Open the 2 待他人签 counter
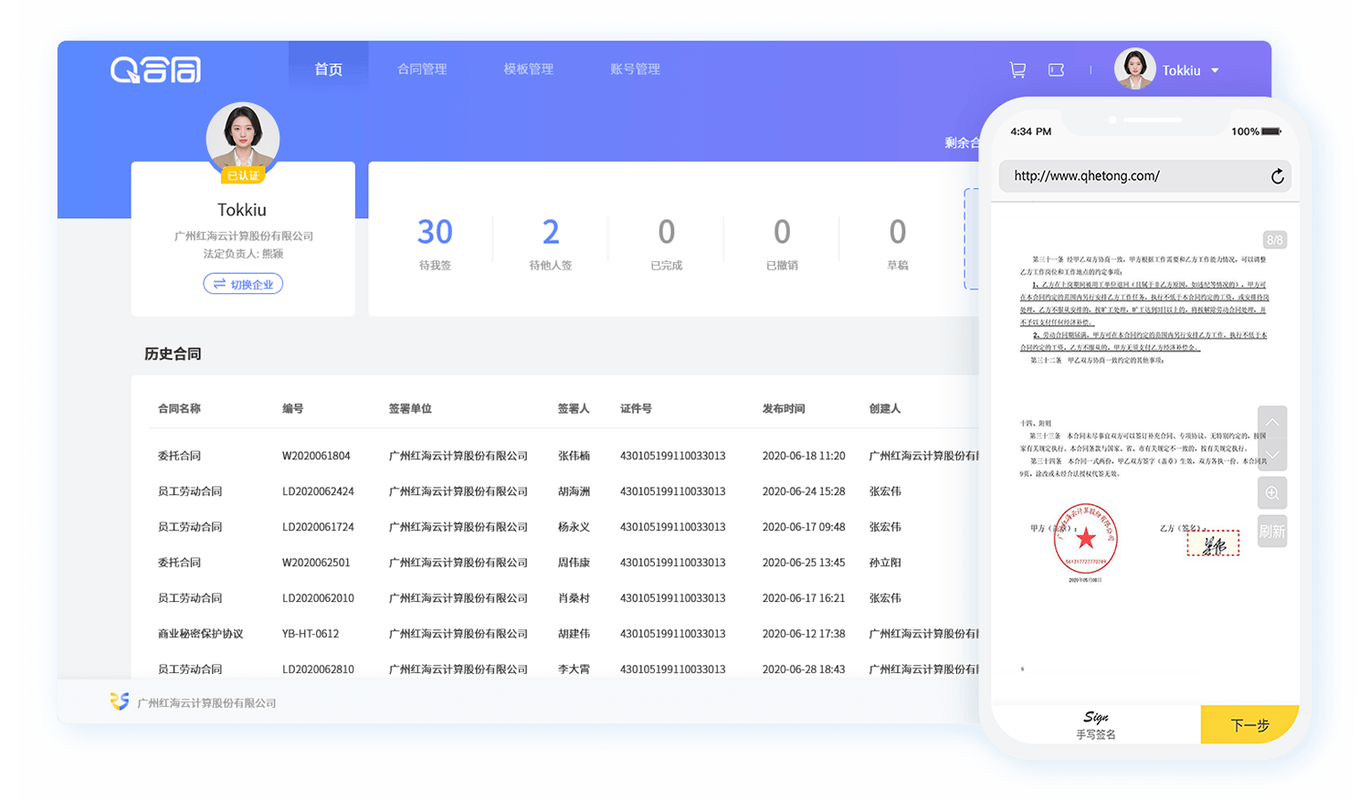Screen dimensions: 1370x800 tap(550, 243)
